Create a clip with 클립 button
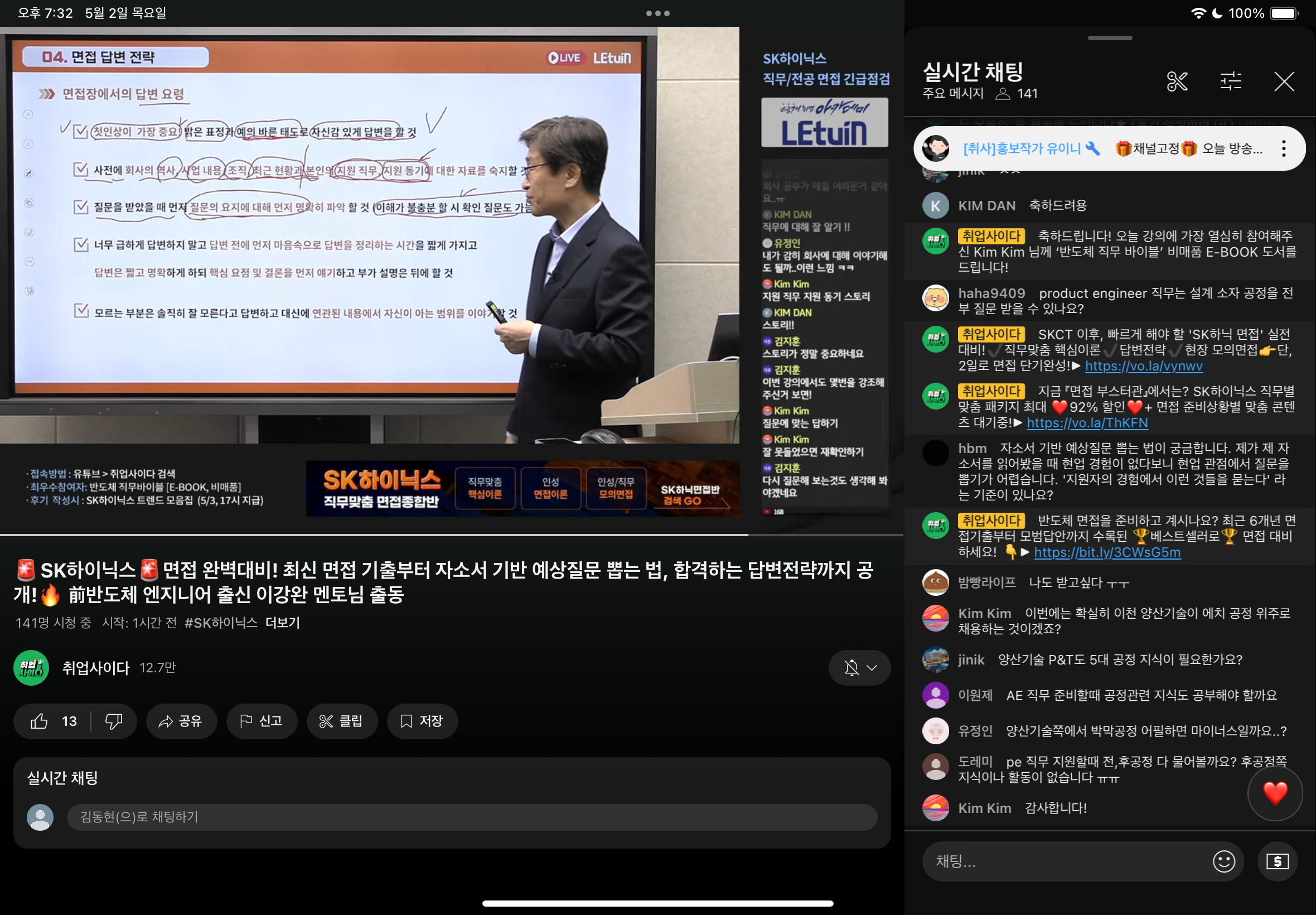The image size is (1316, 915). (341, 721)
